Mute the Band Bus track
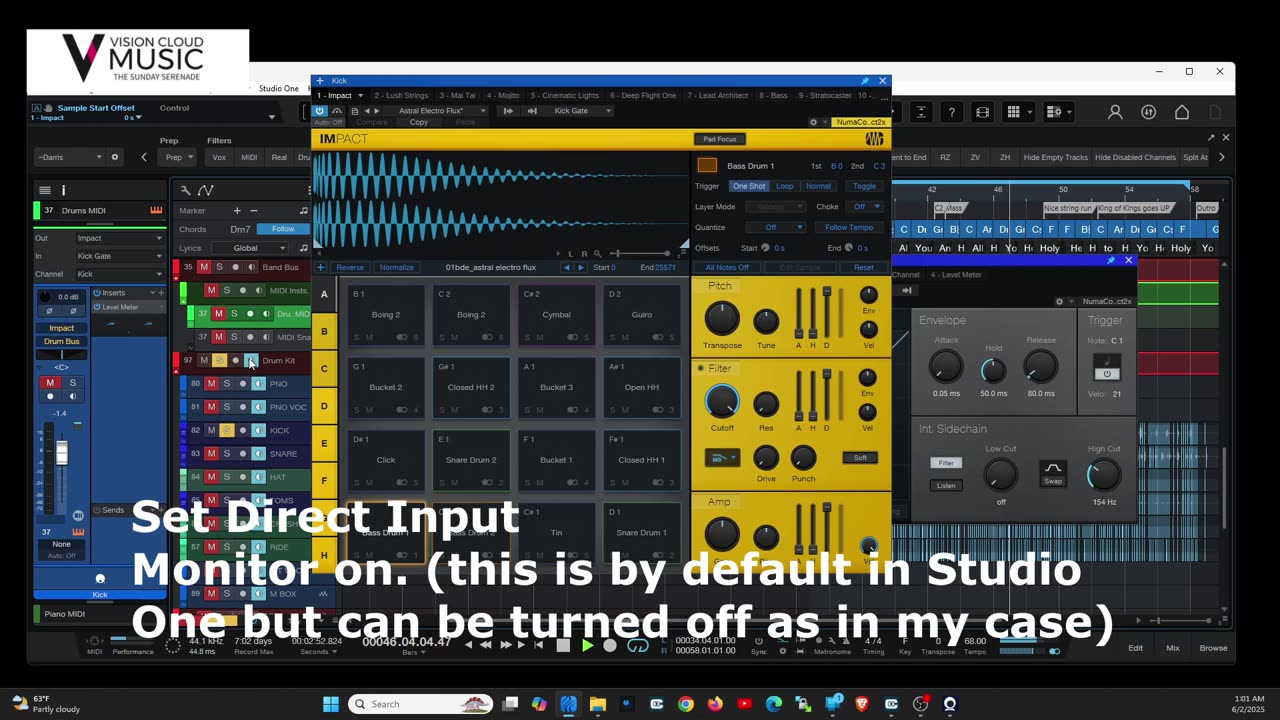The image size is (1280, 720). [x=204, y=267]
